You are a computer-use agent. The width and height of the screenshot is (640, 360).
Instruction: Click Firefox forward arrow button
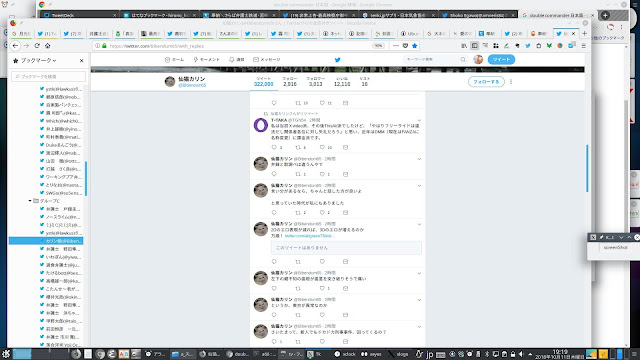point(26,46)
